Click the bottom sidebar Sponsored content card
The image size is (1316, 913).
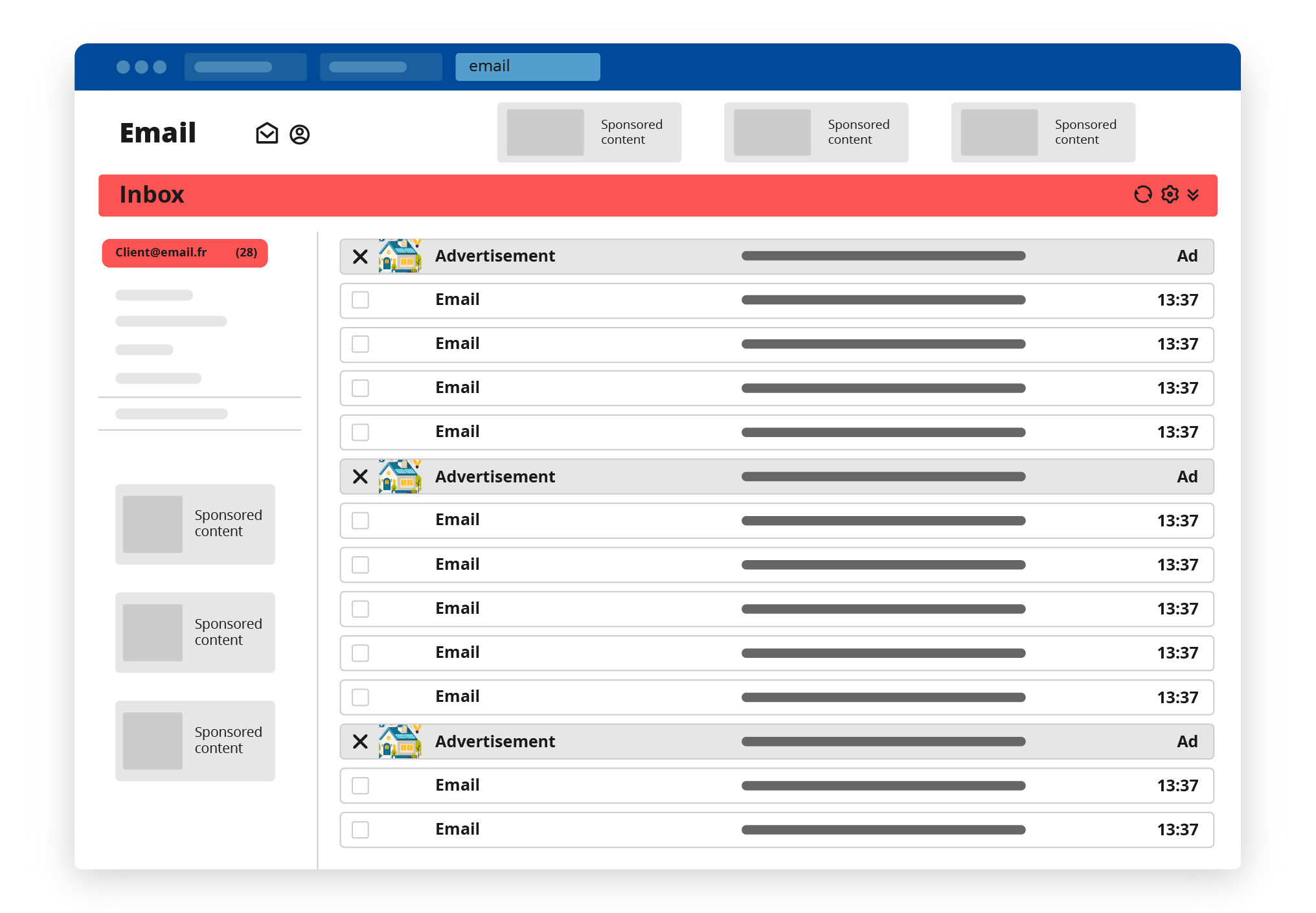click(x=195, y=740)
